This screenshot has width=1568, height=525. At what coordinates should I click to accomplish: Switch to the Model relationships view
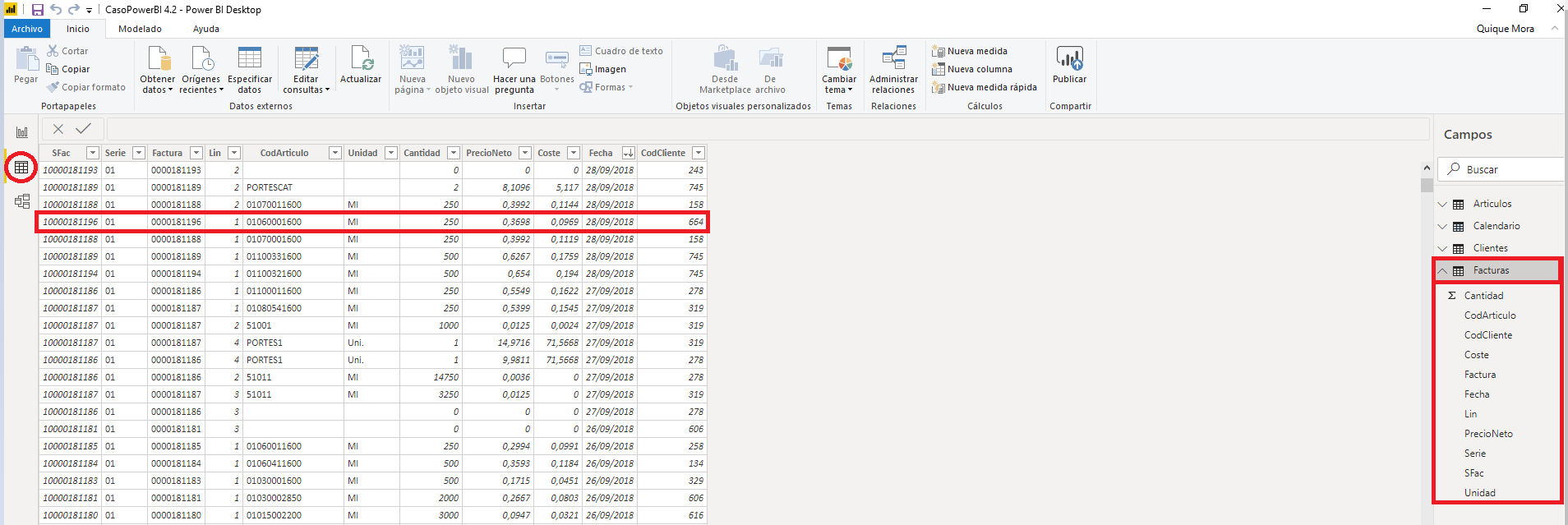click(x=22, y=201)
